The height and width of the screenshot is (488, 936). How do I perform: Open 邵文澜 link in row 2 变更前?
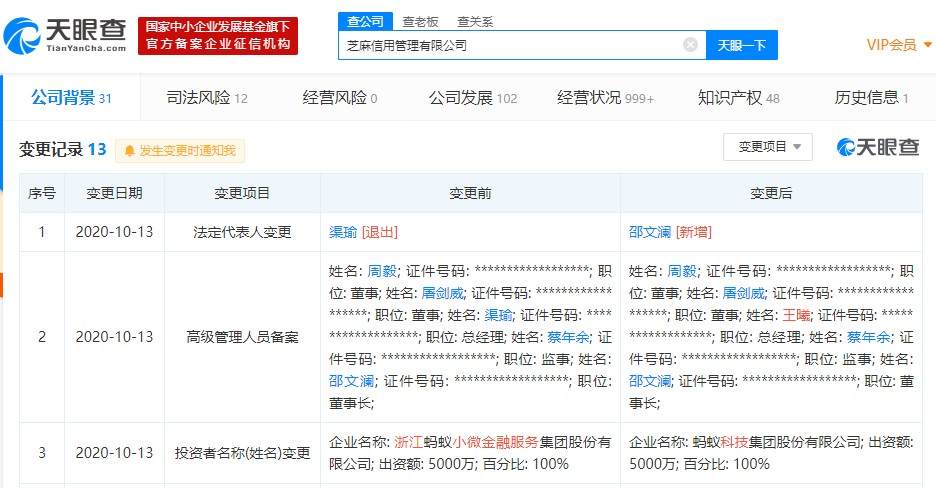(352, 381)
